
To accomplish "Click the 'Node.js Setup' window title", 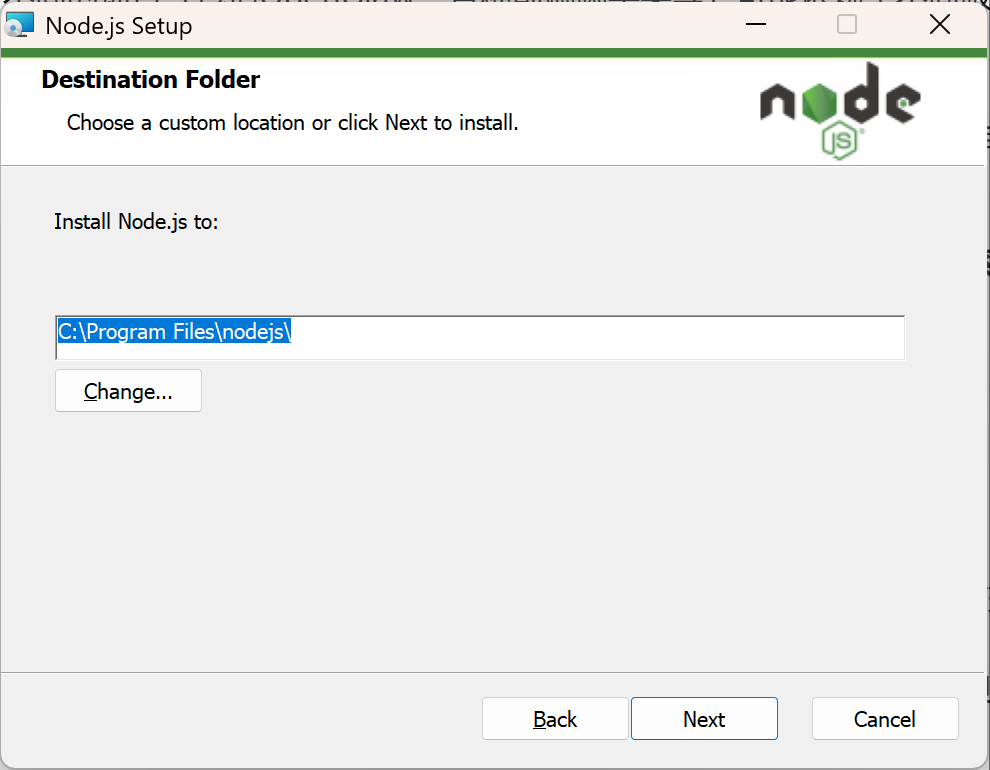I will coord(119,26).
